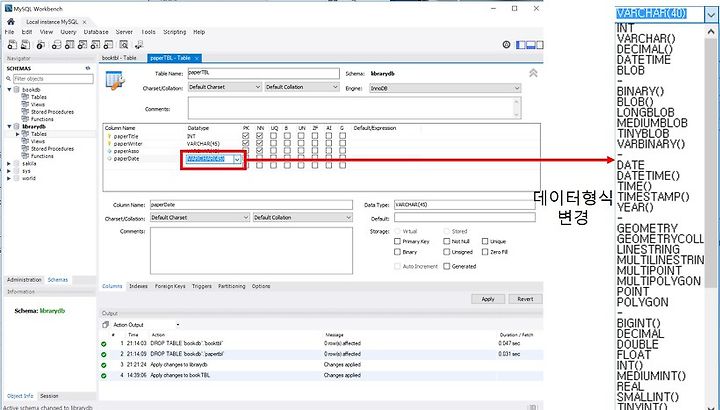The width and height of the screenshot is (720, 410).
Task: Expand the sakila schema tree node
Action: pyautogui.click(x=9, y=163)
